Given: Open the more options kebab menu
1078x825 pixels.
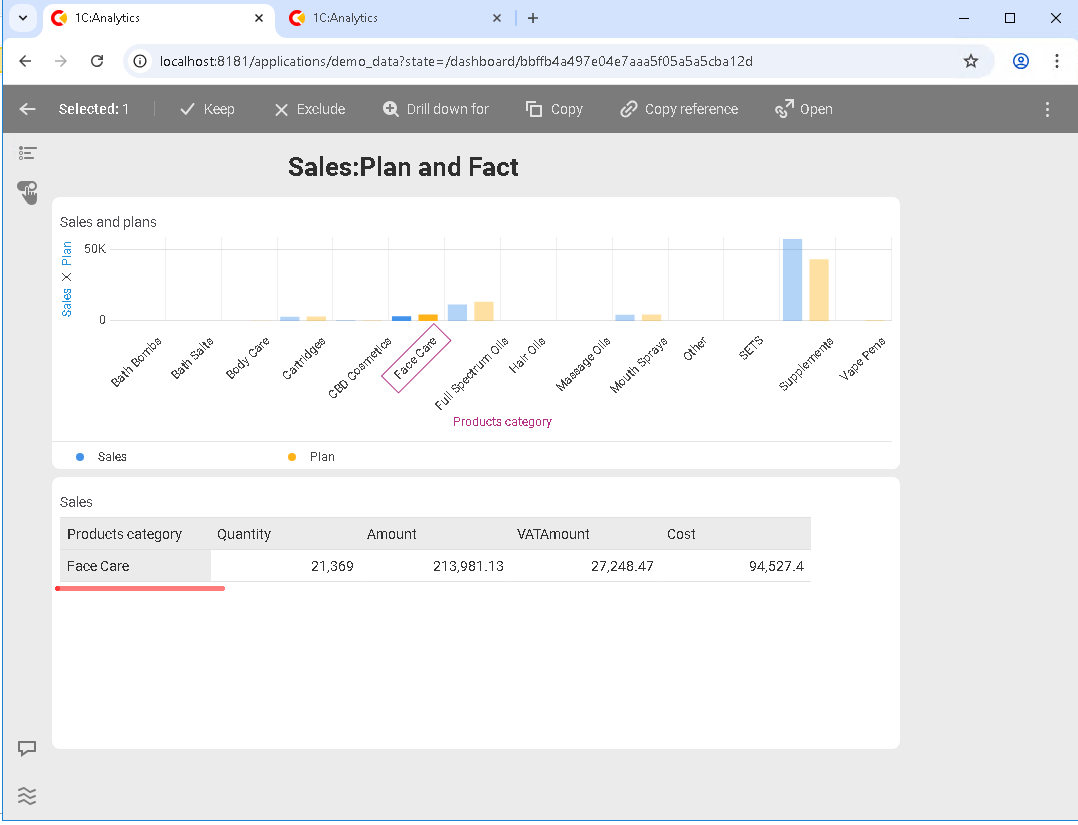Looking at the screenshot, I should [x=1047, y=109].
